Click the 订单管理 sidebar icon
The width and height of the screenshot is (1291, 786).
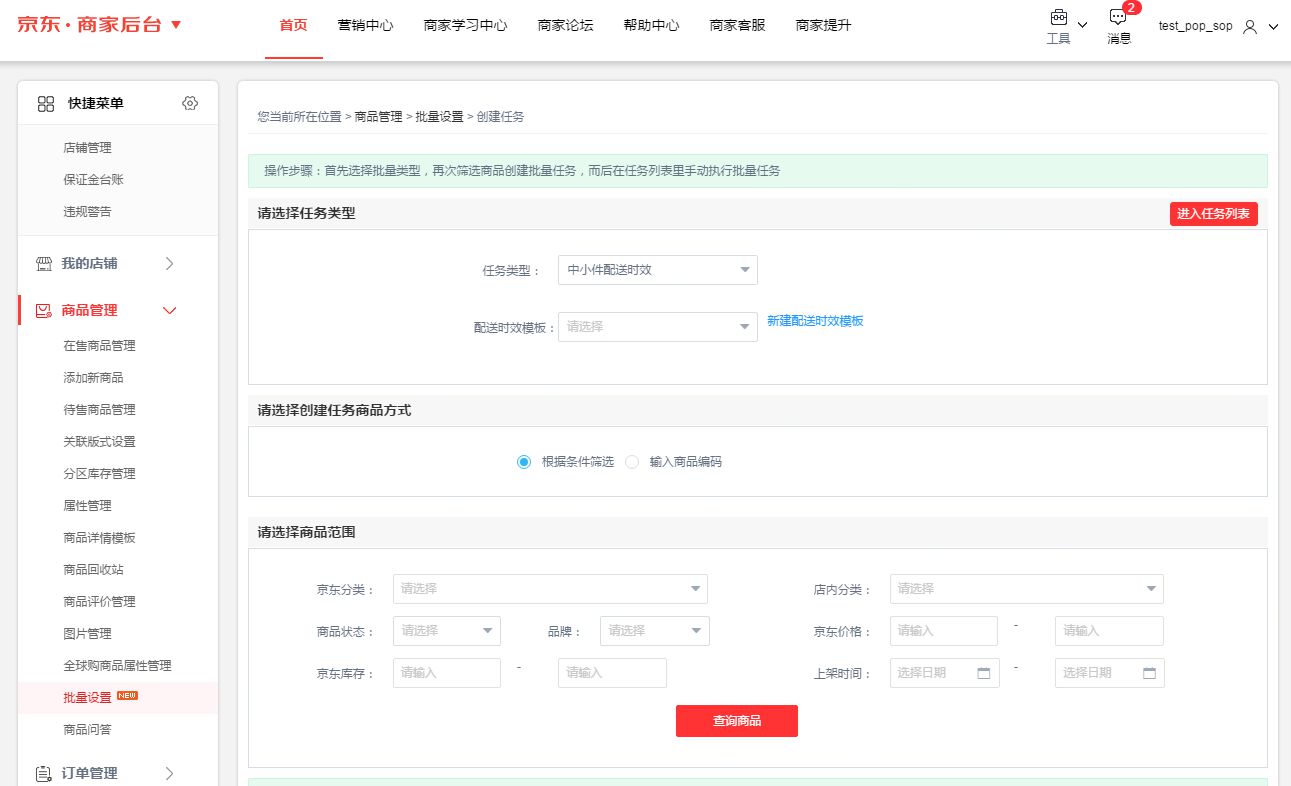point(44,773)
